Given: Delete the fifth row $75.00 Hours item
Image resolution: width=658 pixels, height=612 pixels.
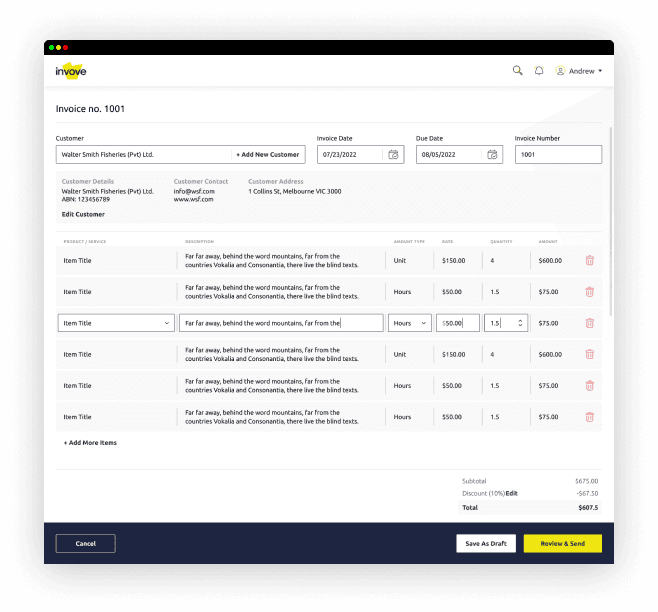Looking at the screenshot, I should point(590,385).
